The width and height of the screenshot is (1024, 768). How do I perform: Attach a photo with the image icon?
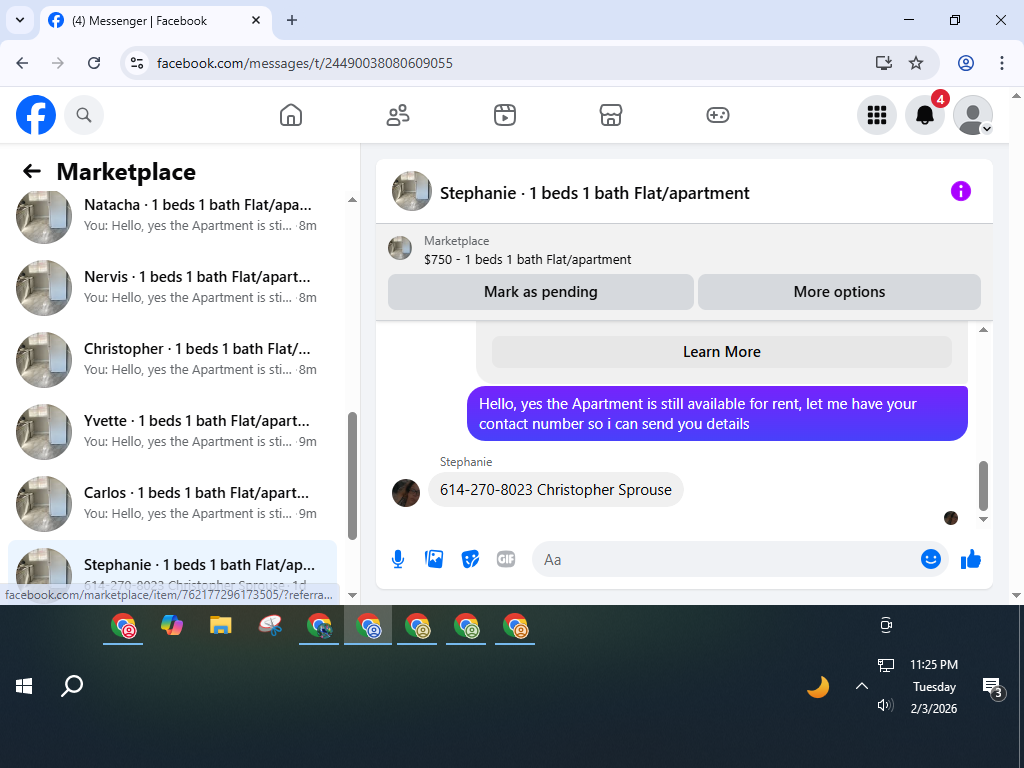coord(434,559)
